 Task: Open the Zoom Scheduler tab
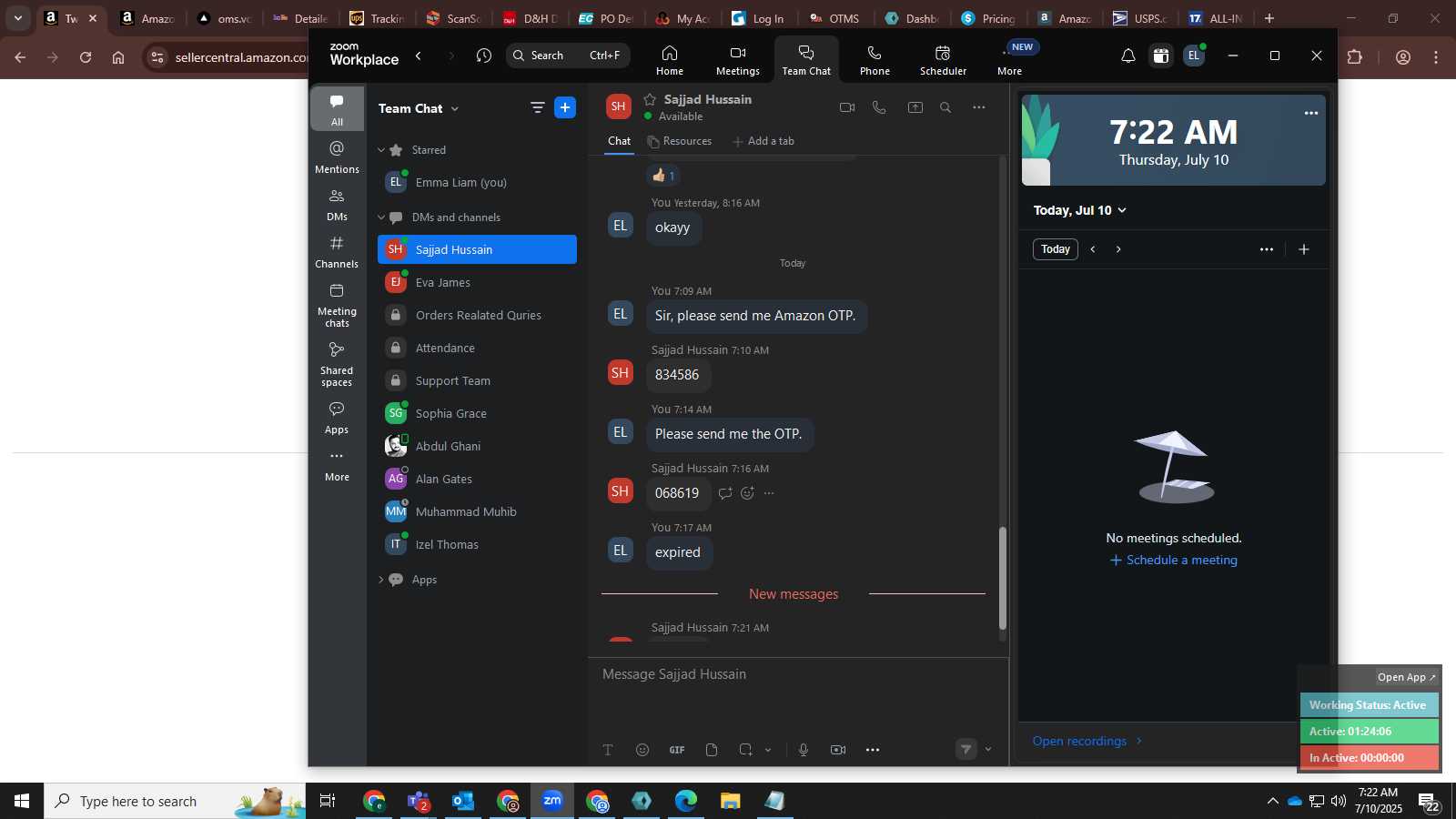[x=943, y=60]
